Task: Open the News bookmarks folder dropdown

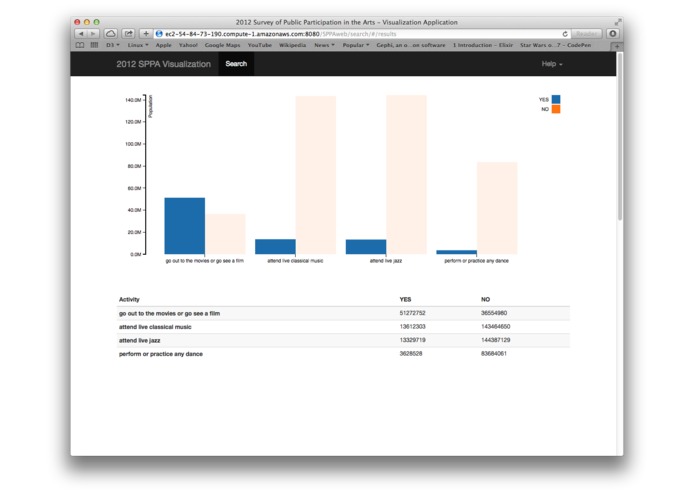Action: coord(324,45)
